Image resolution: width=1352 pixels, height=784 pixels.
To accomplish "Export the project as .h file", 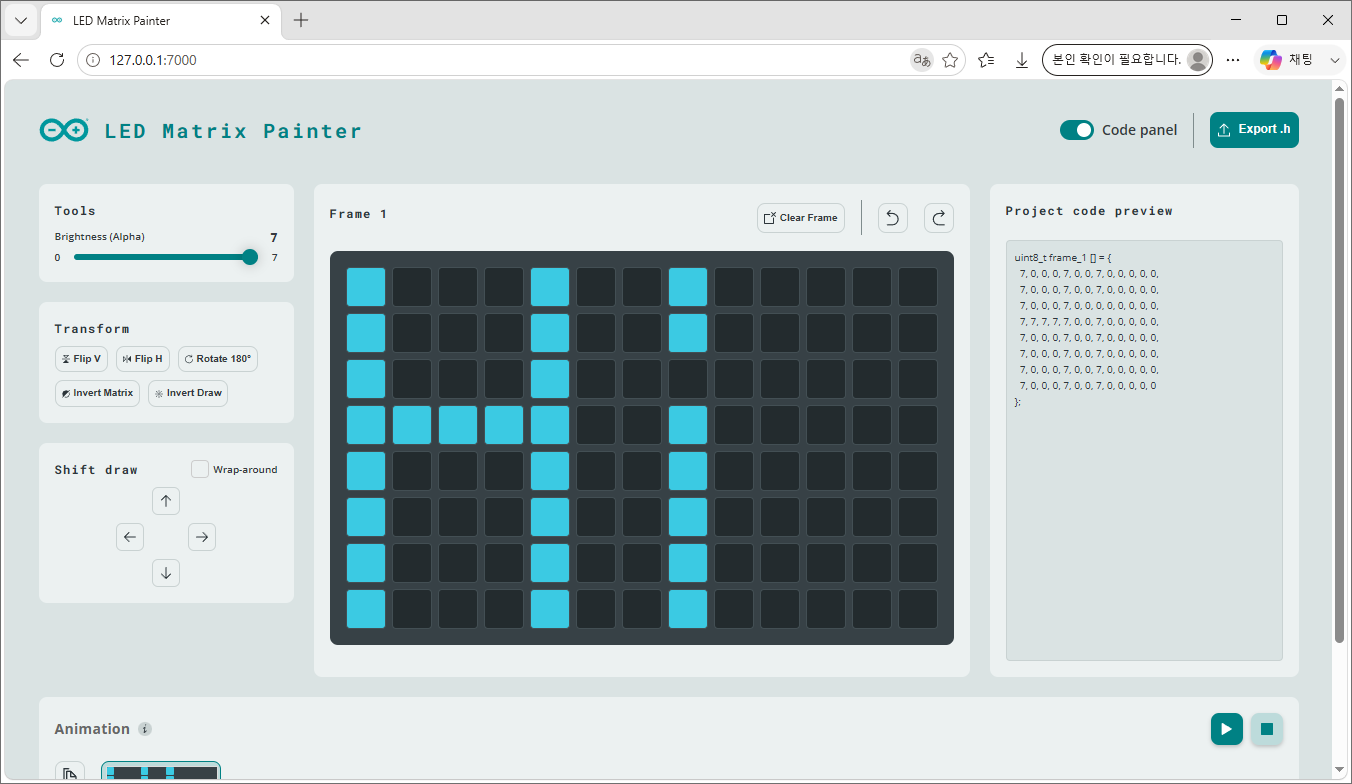I will click(x=1254, y=130).
